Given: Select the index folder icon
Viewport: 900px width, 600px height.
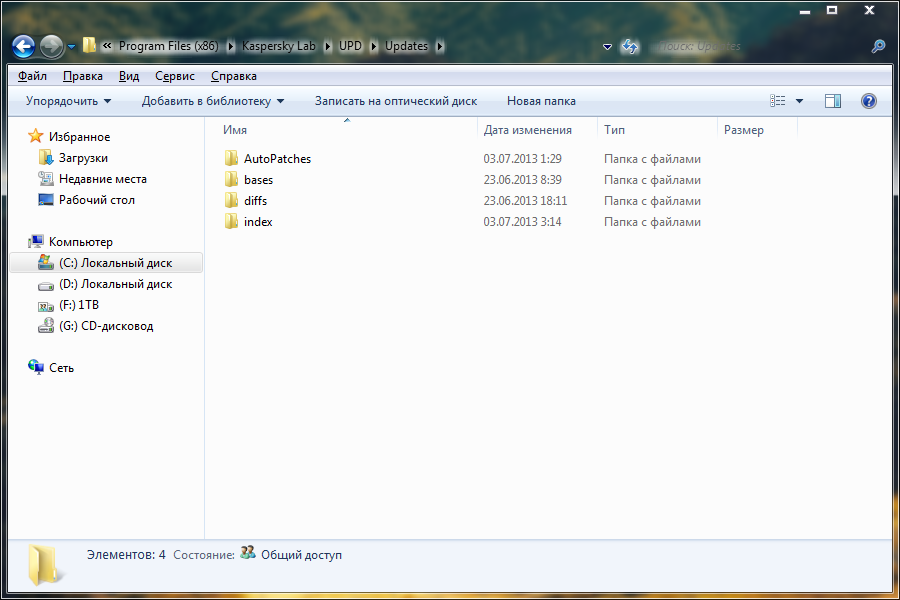Looking at the screenshot, I should tap(231, 222).
